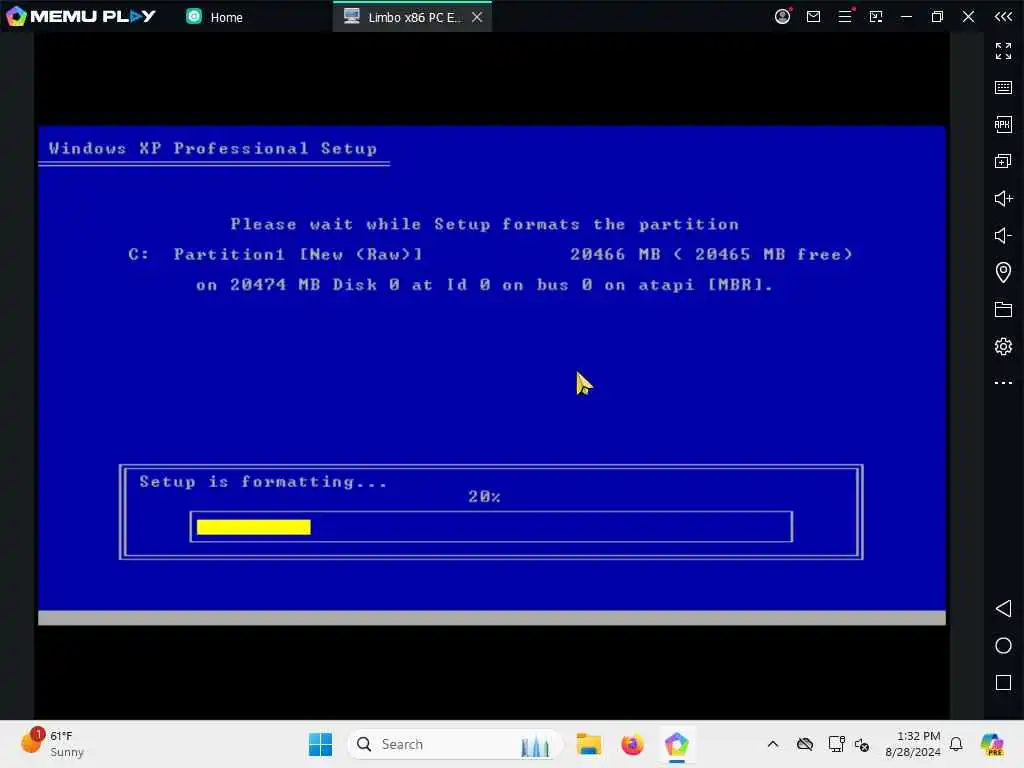The height and width of the screenshot is (768, 1024).
Task: Install APK from MEmu sidebar
Action: coord(1003,124)
